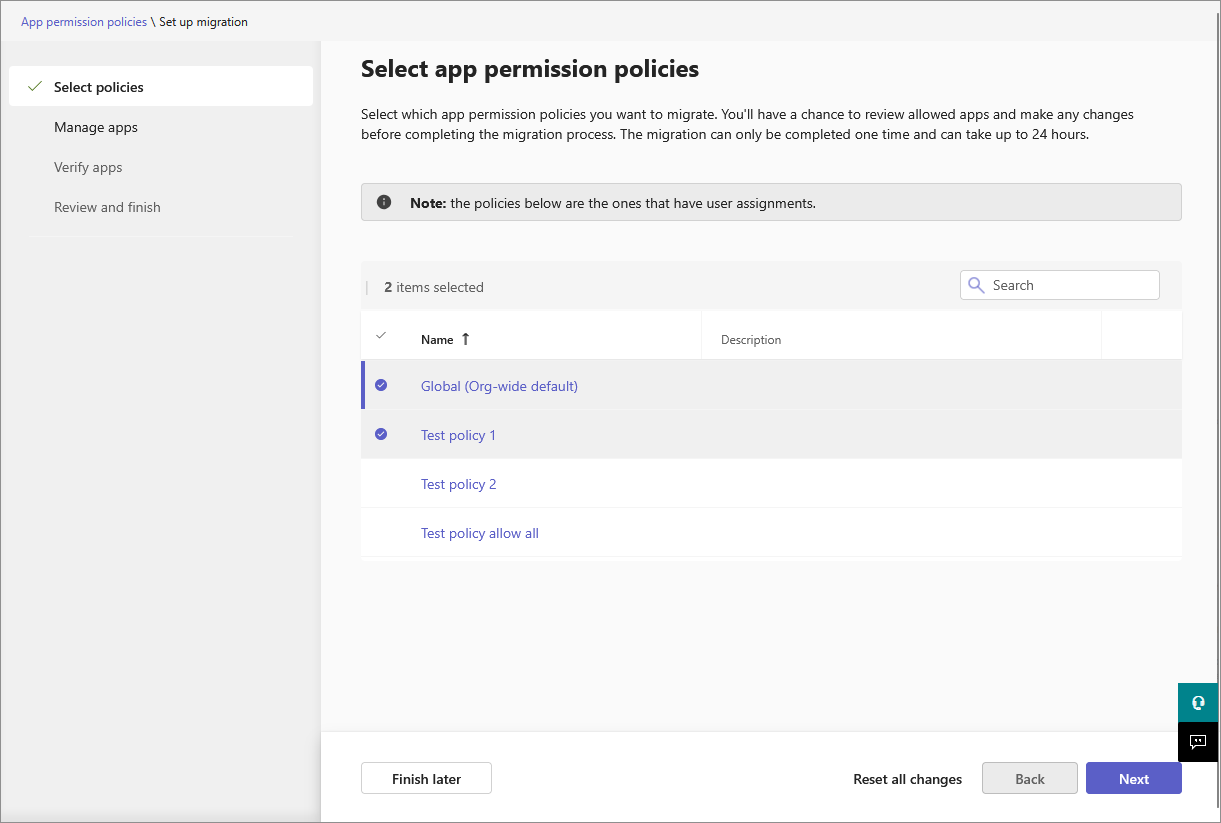Click the Next button

(x=1133, y=779)
